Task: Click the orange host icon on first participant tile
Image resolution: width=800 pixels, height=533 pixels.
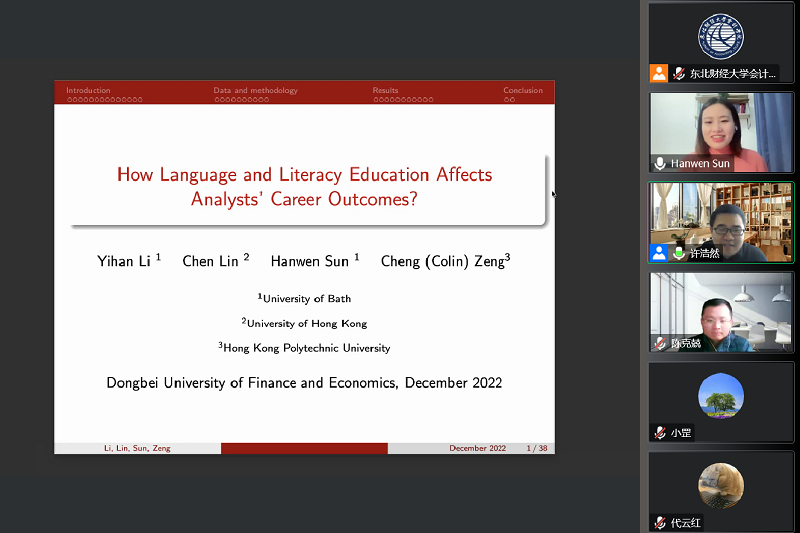Action: tap(659, 73)
